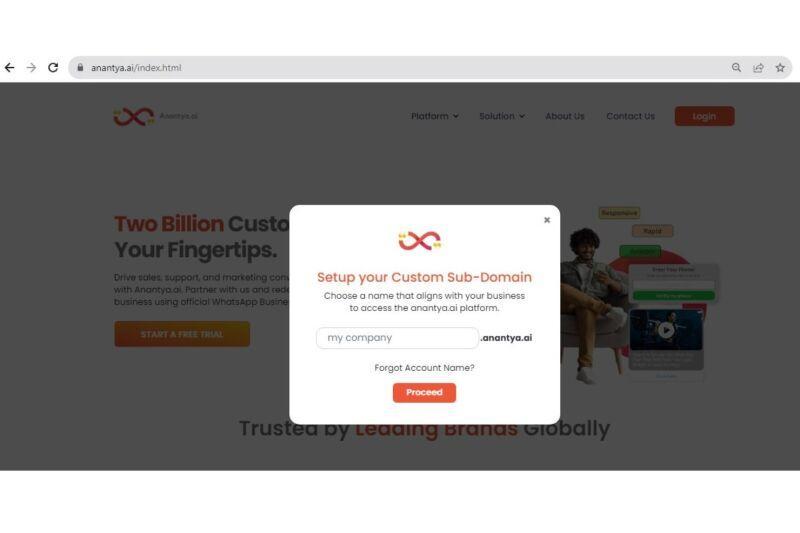Image resolution: width=800 pixels, height=533 pixels.
Task: Click the Proceed button
Action: (424, 392)
